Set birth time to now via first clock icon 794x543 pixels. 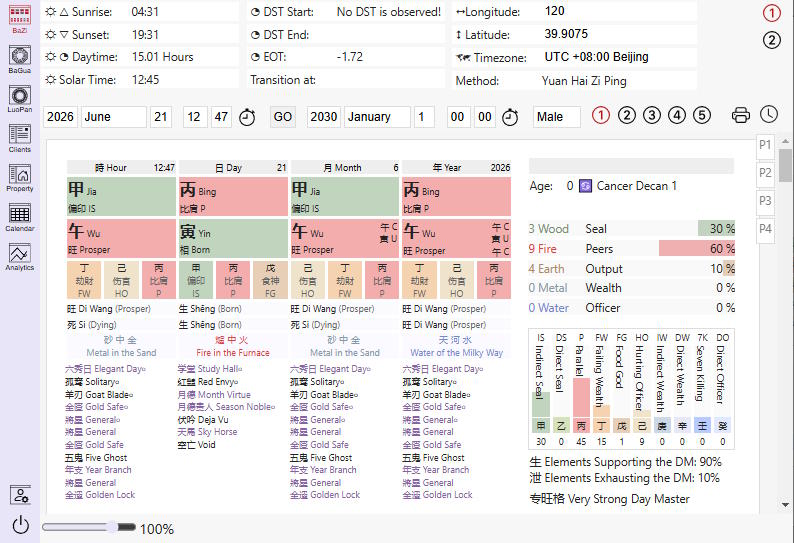tap(247, 117)
